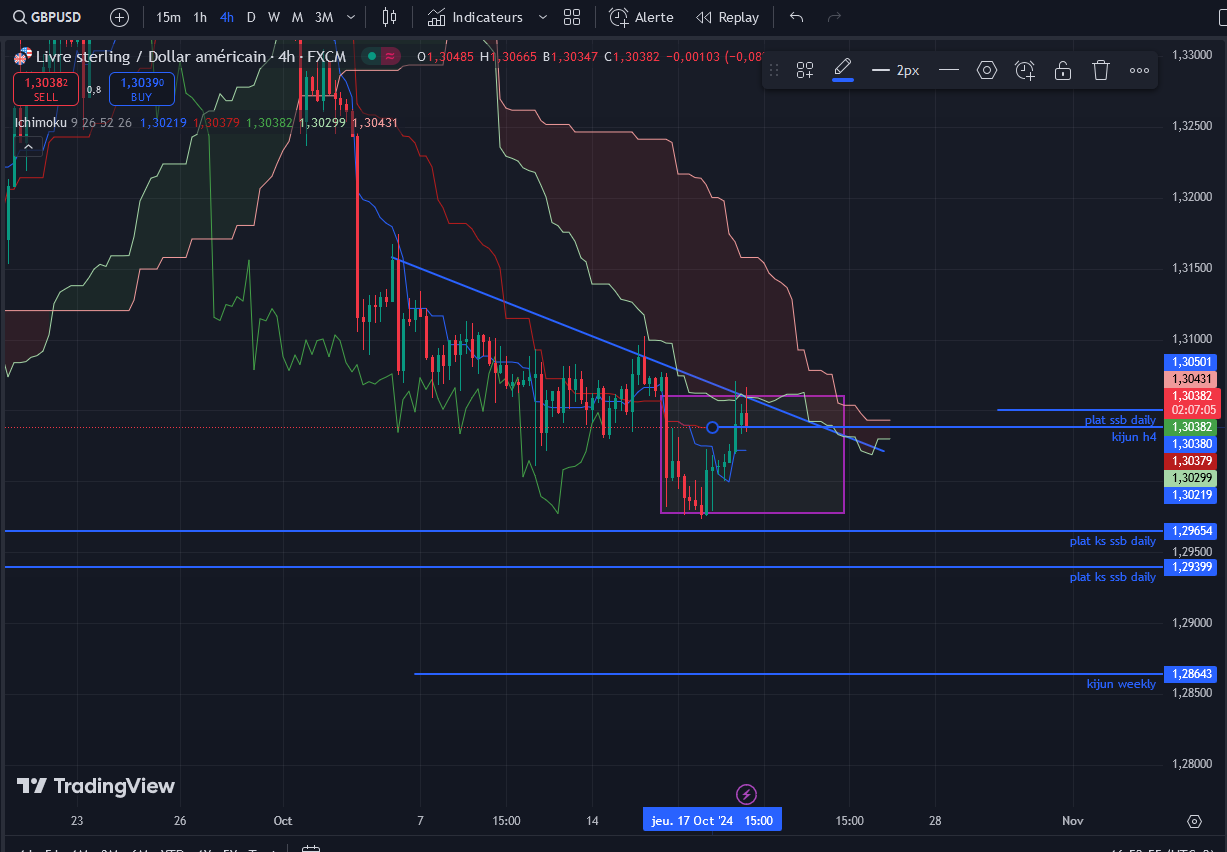Click the current price 1,30382 countdown label
This screenshot has width=1227, height=852.
(1191, 403)
